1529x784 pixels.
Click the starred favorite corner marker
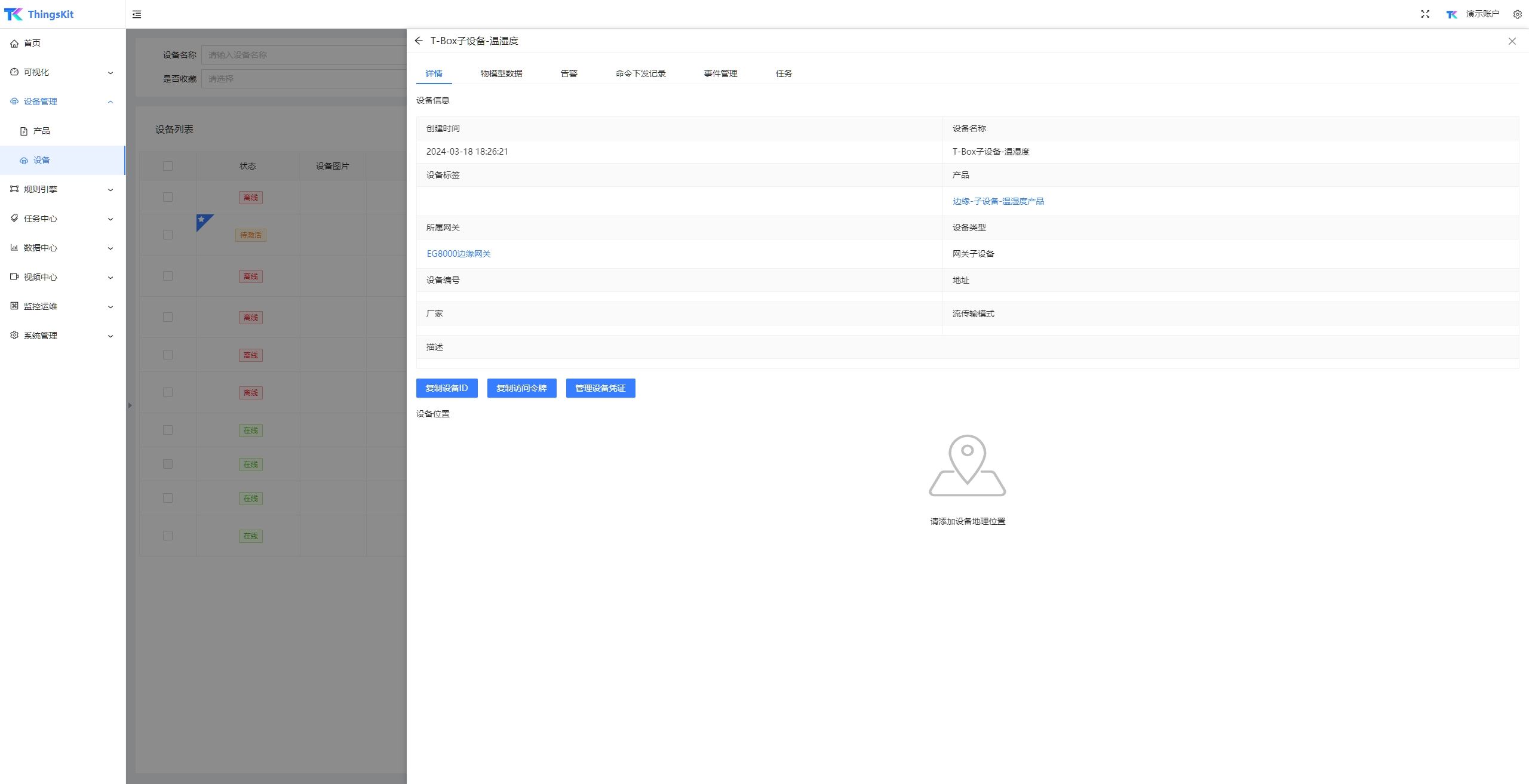click(x=202, y=220)
